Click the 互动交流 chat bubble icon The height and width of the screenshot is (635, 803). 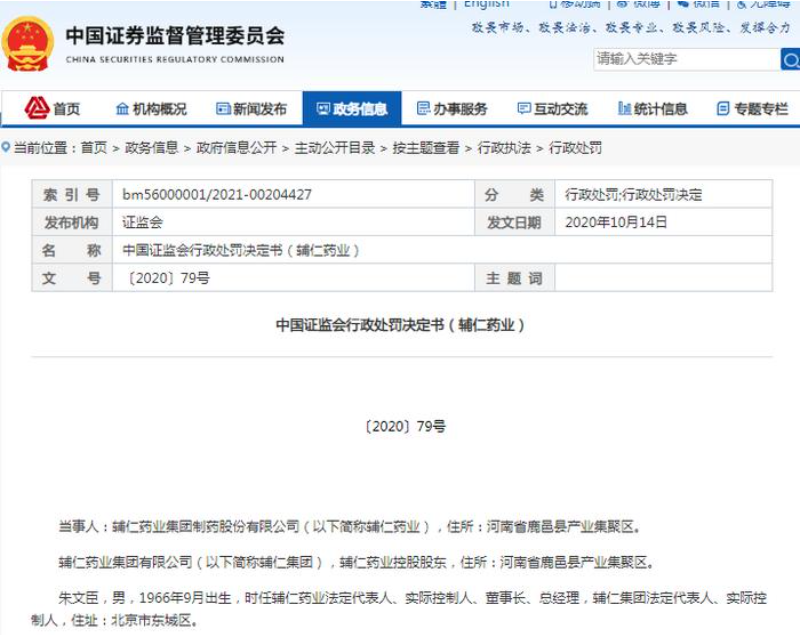(x=523, y=109)
